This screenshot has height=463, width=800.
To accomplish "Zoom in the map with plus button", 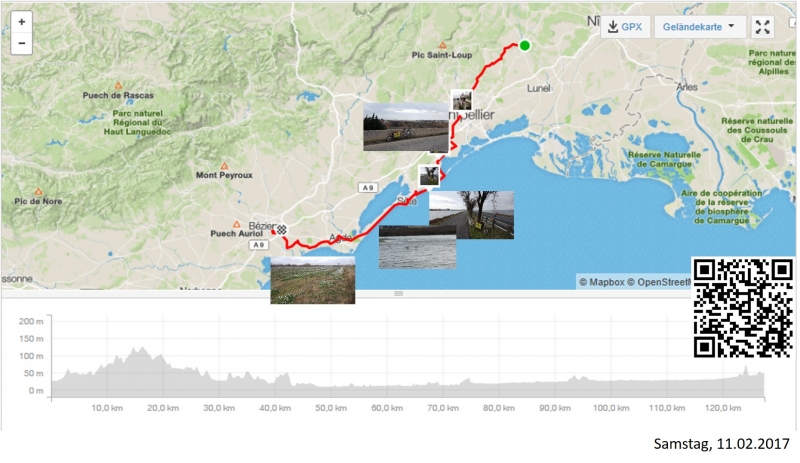I will pyautogui.click(x=21, y=22).
